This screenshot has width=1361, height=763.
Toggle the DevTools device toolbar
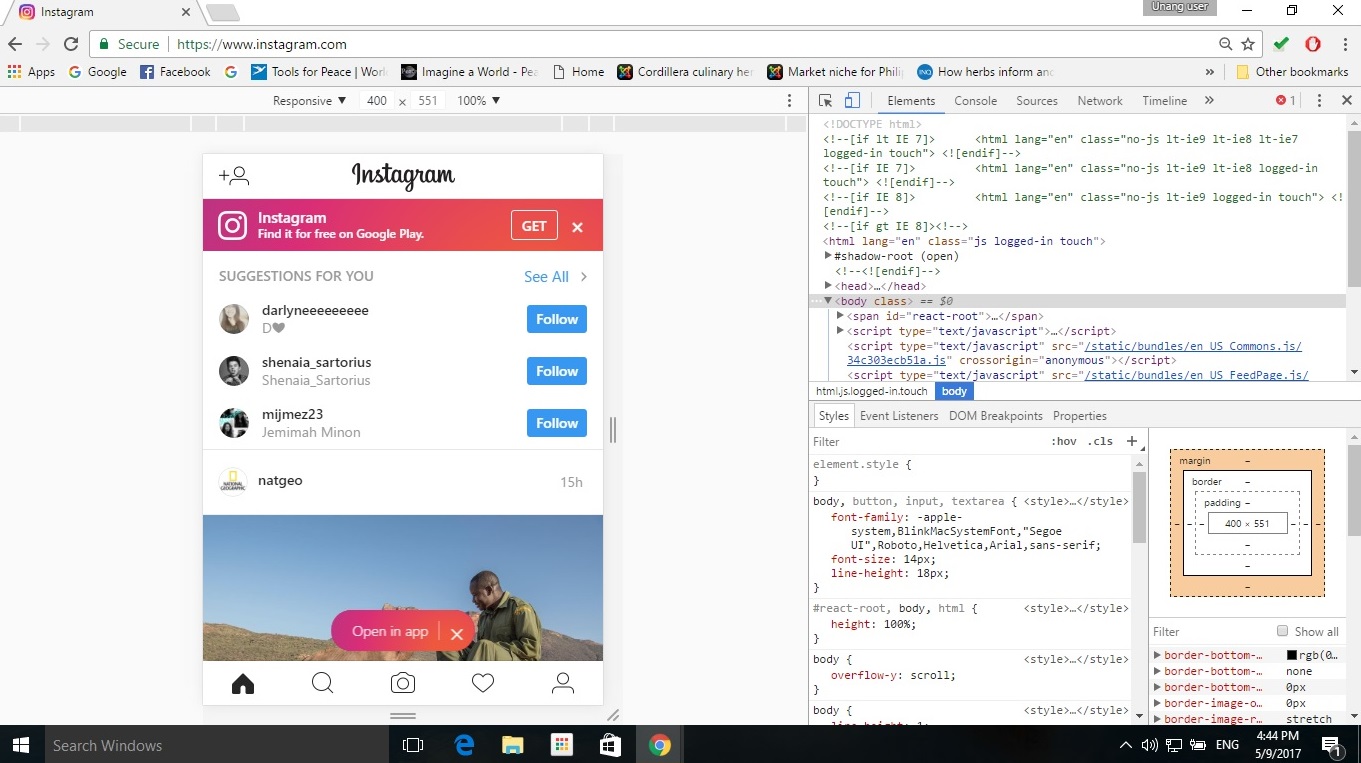[x=852, y=101]
